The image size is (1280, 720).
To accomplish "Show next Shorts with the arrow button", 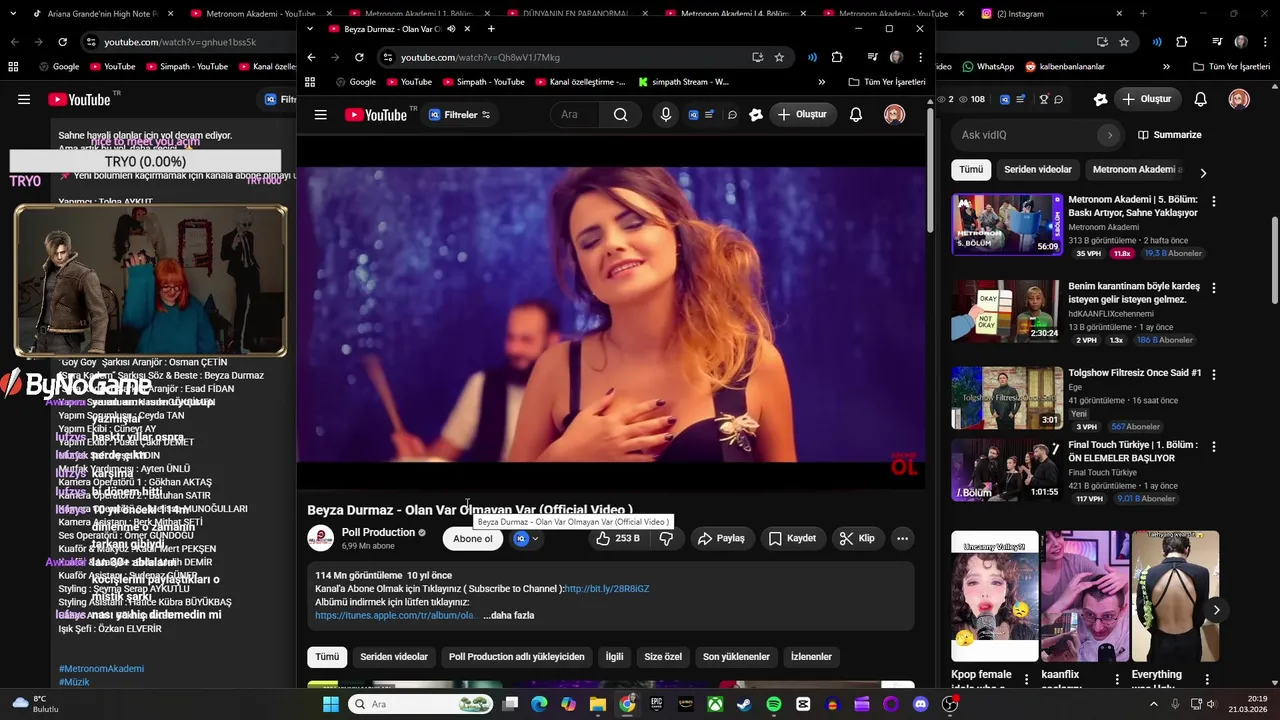I will [1216, 610].
